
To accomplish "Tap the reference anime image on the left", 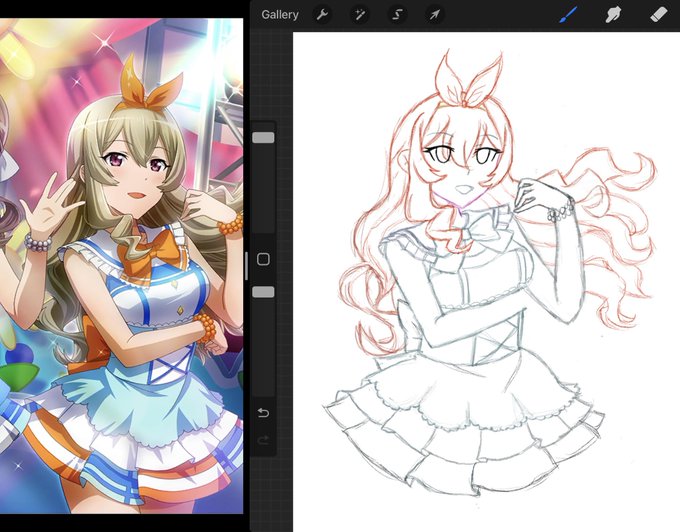I will point(121,266).
